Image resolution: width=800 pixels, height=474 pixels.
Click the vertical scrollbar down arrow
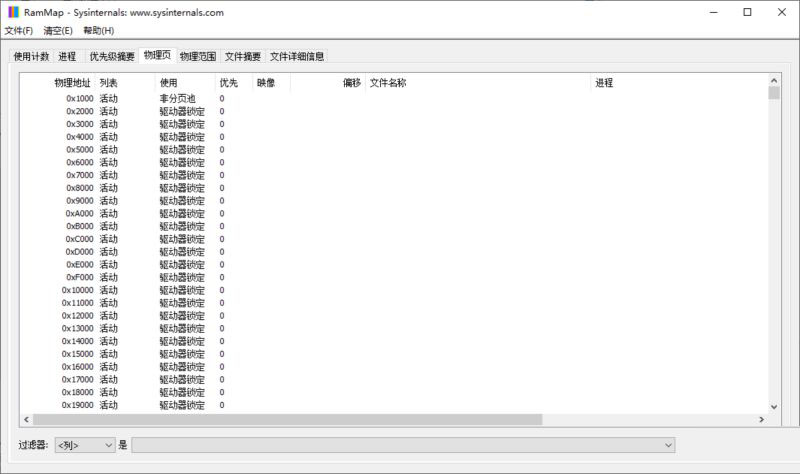pyautogui.click(x=774, y=407)
